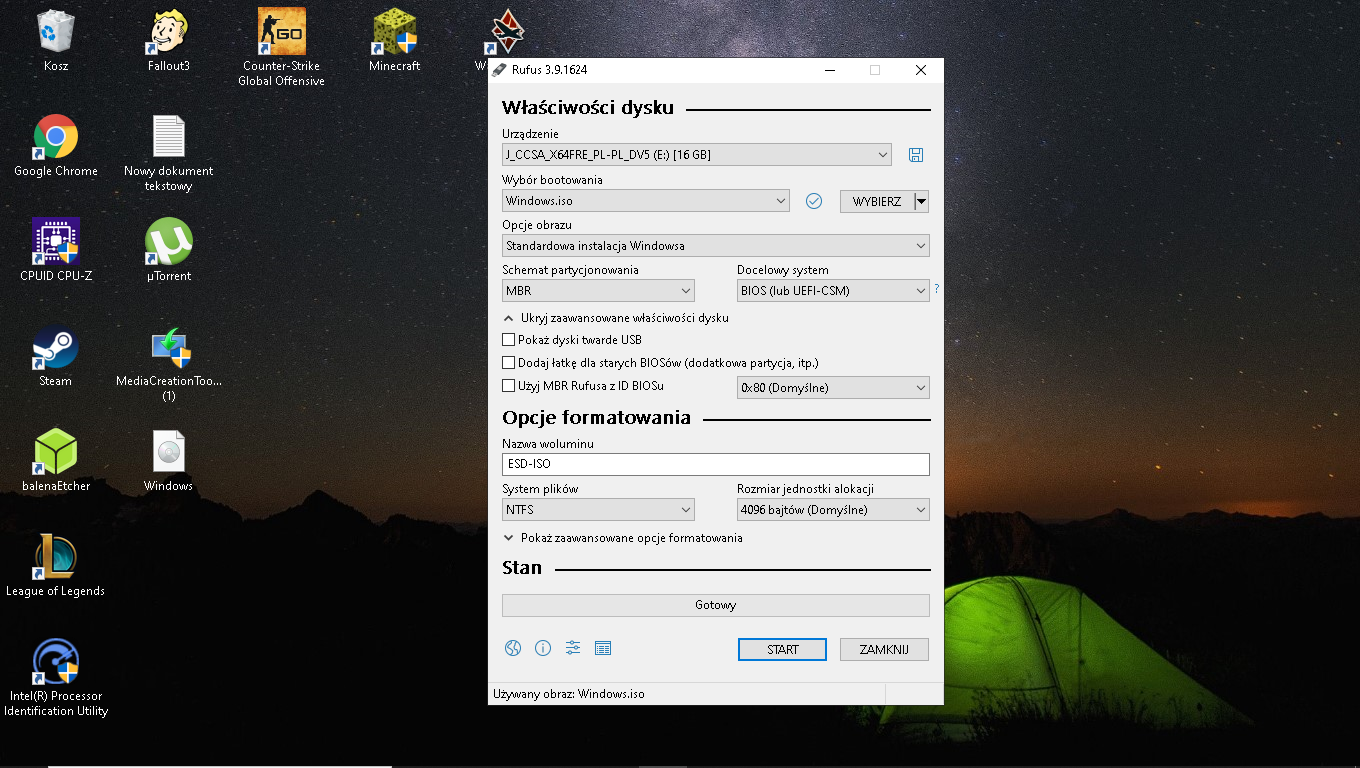Enable Użyj MBR Rufusa z ID BIOSu
Image resolution: width=1360 pixels, height=768 pixels.
click(x=508, y=386)
